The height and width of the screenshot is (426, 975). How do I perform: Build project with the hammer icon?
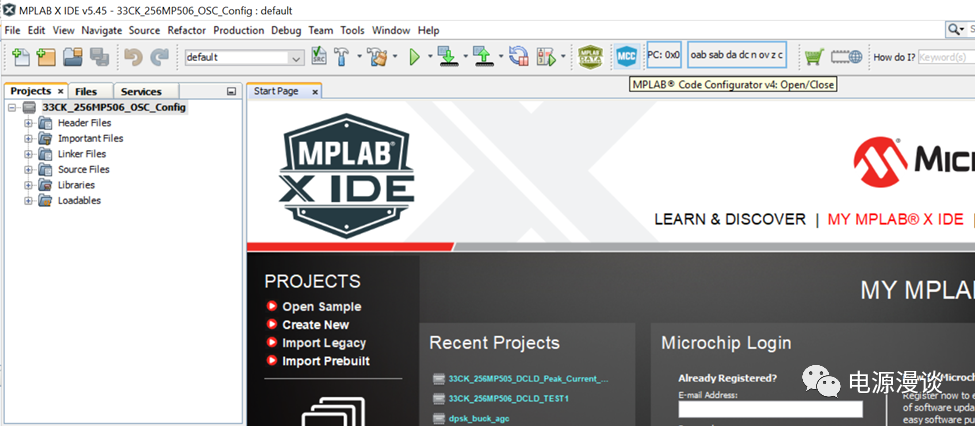pyautogui.click(x=342, y=57)
